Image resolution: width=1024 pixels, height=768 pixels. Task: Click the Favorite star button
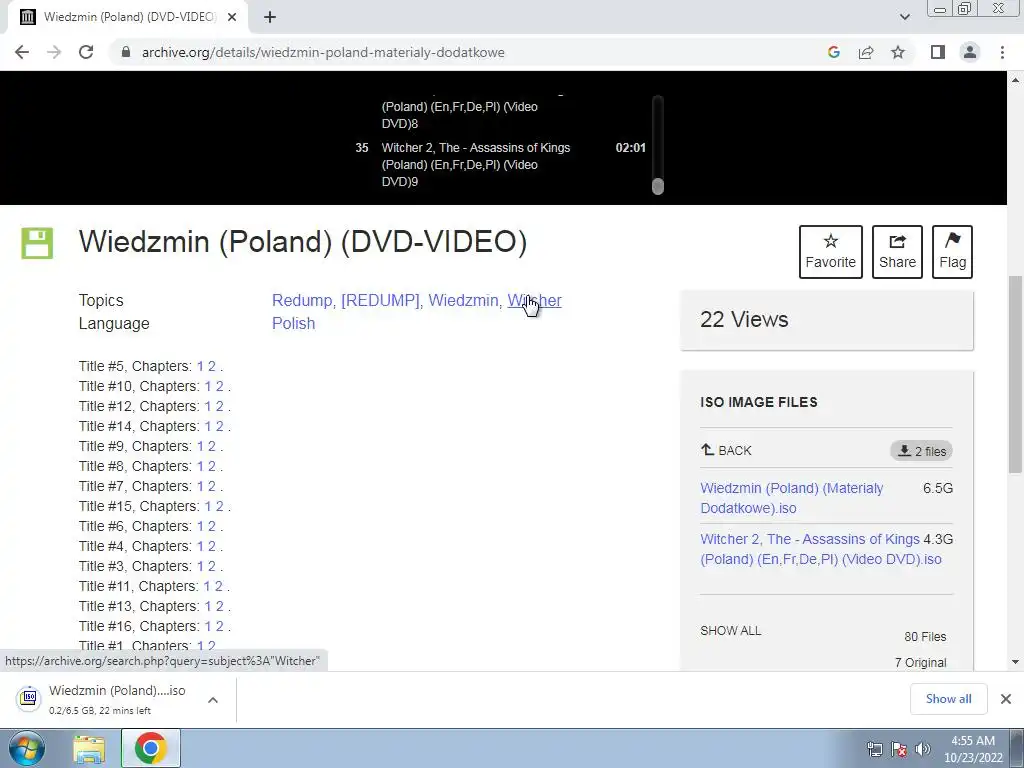click(x=831, y=251)
